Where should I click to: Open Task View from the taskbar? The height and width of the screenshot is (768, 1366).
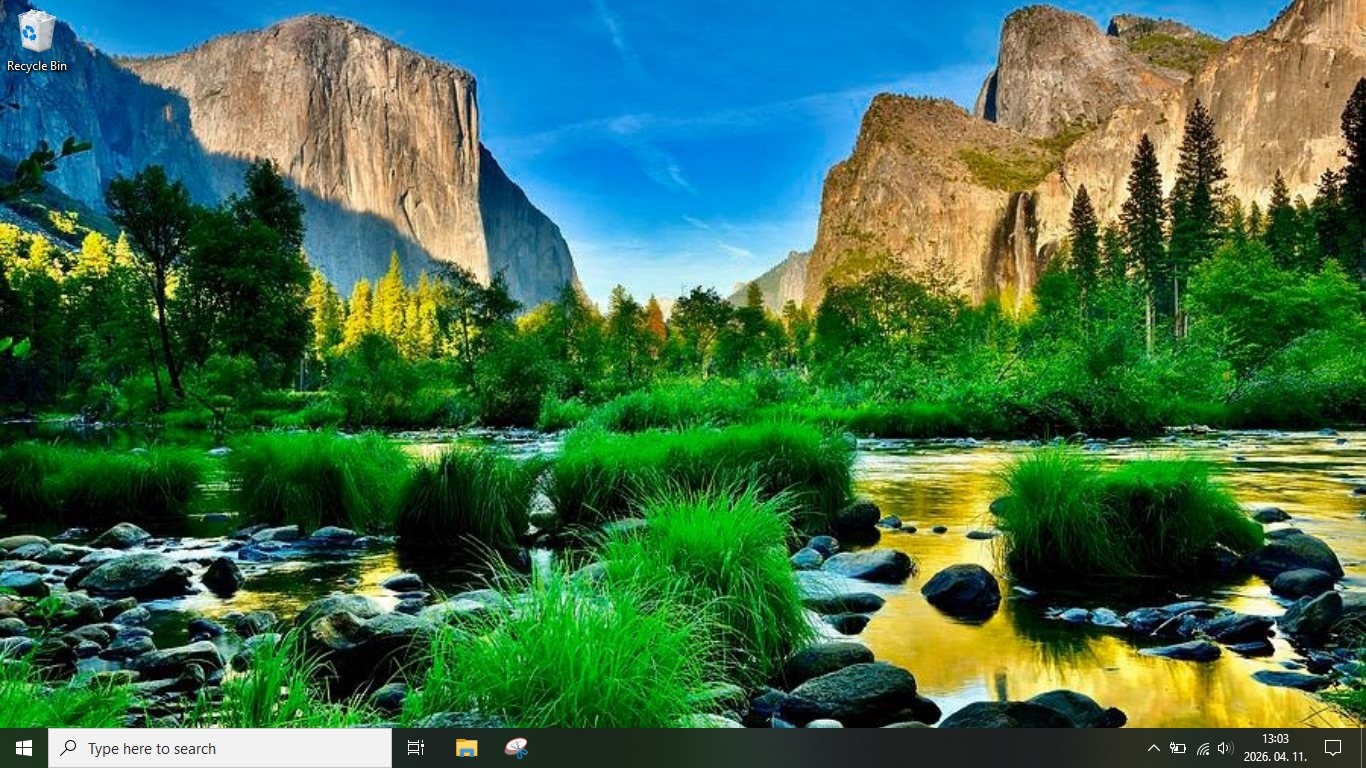[416, 748]
